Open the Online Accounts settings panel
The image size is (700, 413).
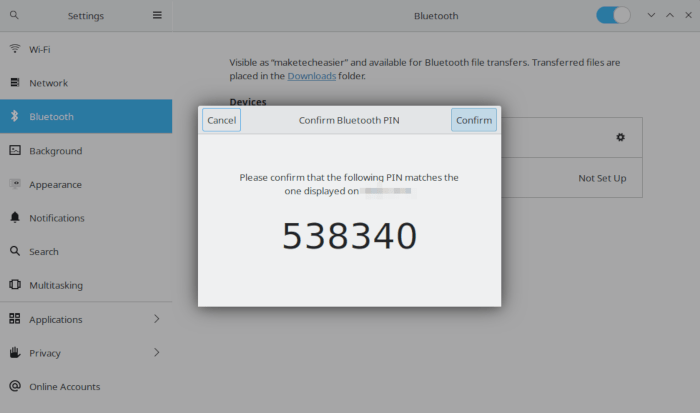86,386
